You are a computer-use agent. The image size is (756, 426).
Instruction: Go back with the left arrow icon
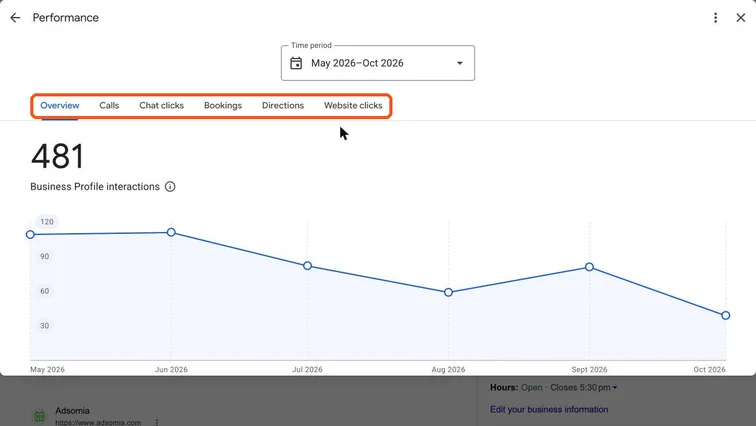[x=15, y=18]
